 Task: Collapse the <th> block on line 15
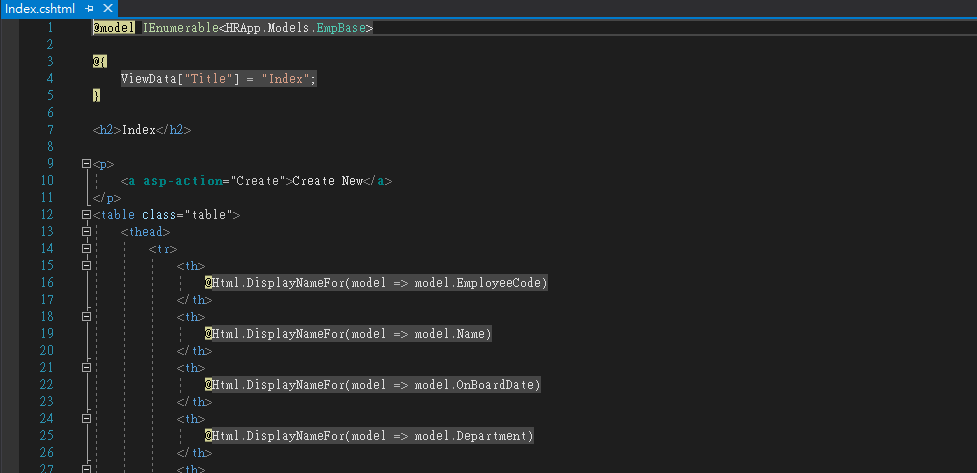point(86,265)
